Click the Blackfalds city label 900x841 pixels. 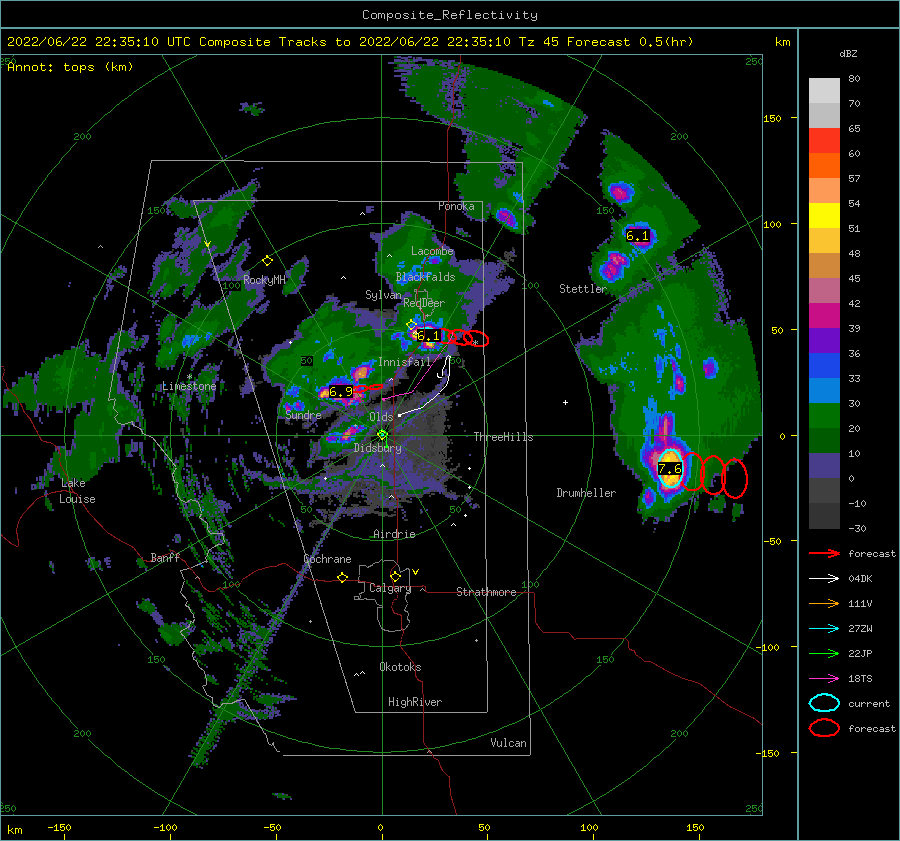425,277
